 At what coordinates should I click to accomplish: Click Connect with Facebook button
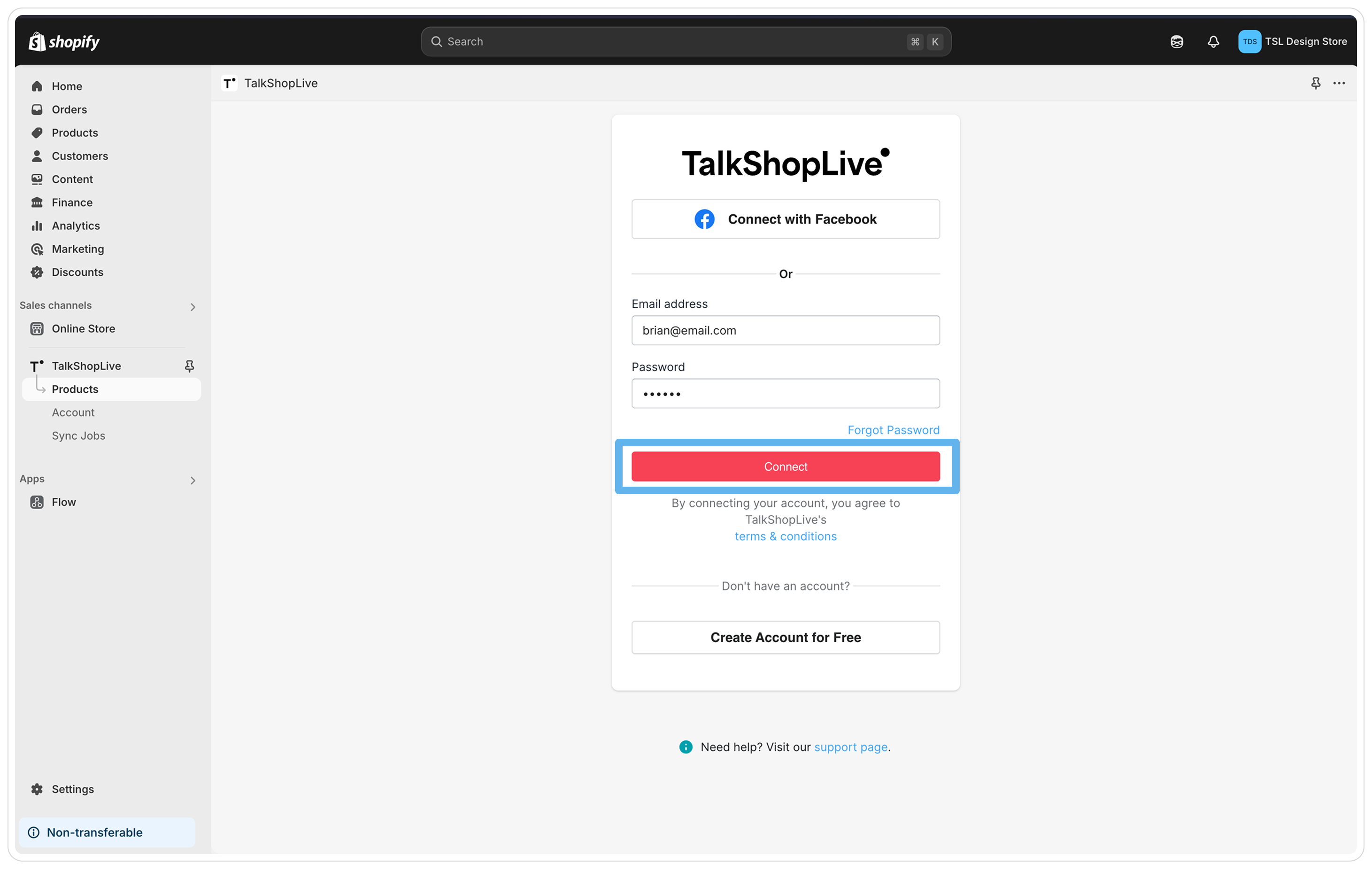(x=785, y=219)
